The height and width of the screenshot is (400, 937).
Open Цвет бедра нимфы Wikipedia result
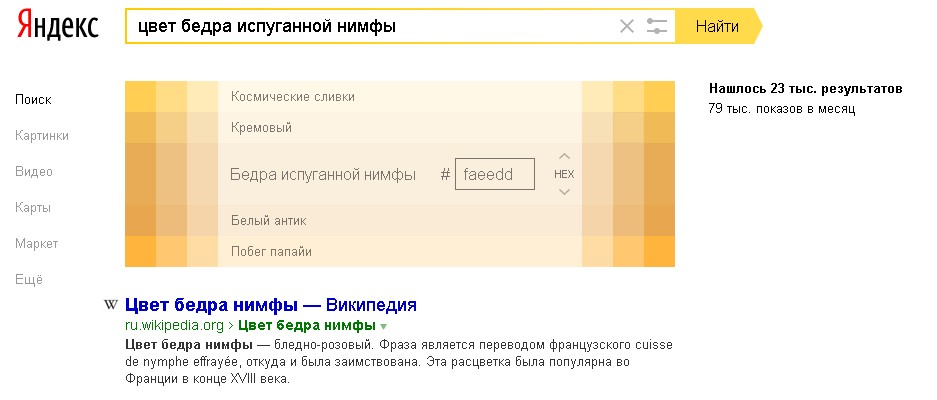coord(270,305)
